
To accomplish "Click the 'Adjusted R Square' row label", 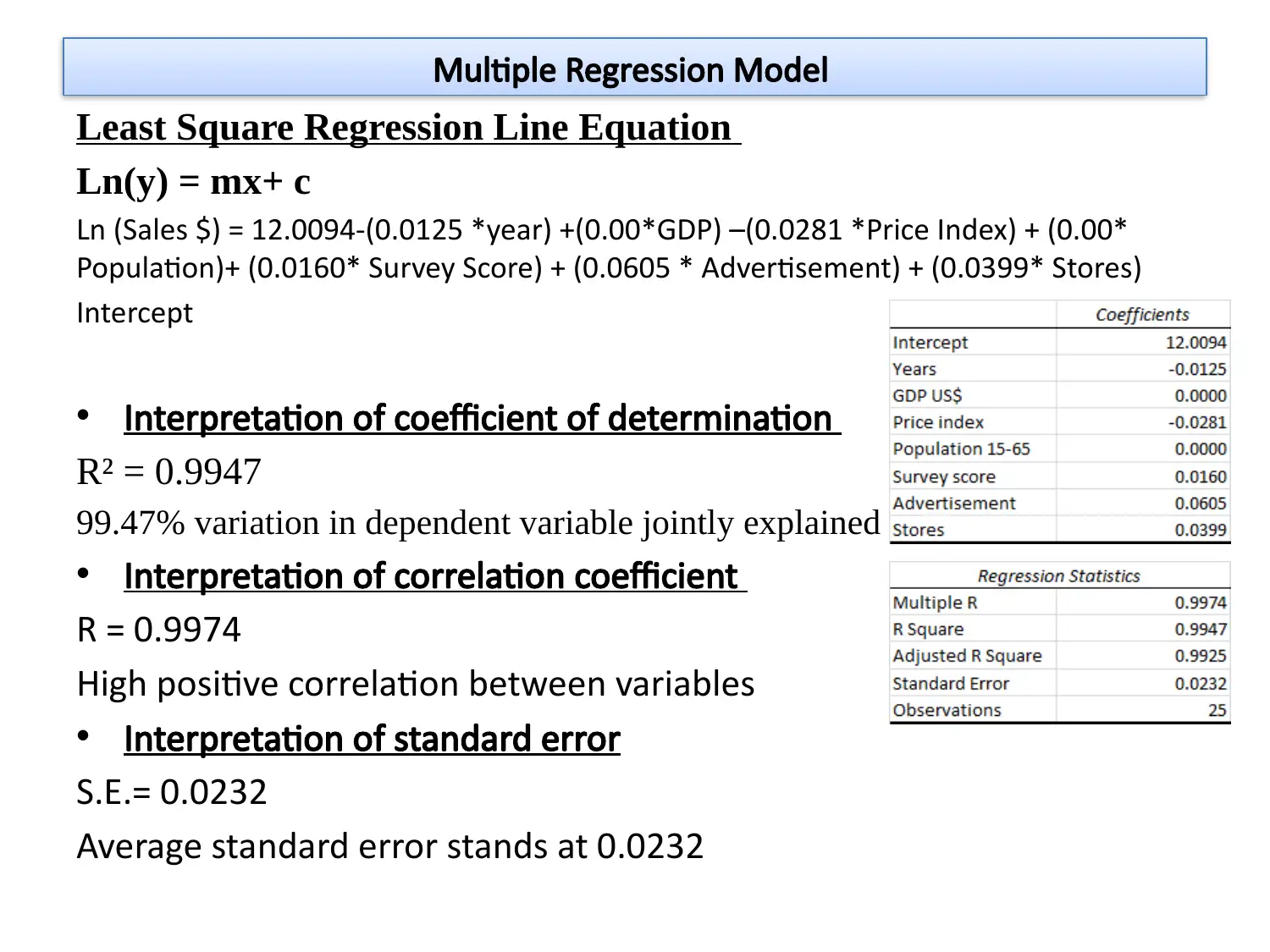I will [x=967, y=656].
